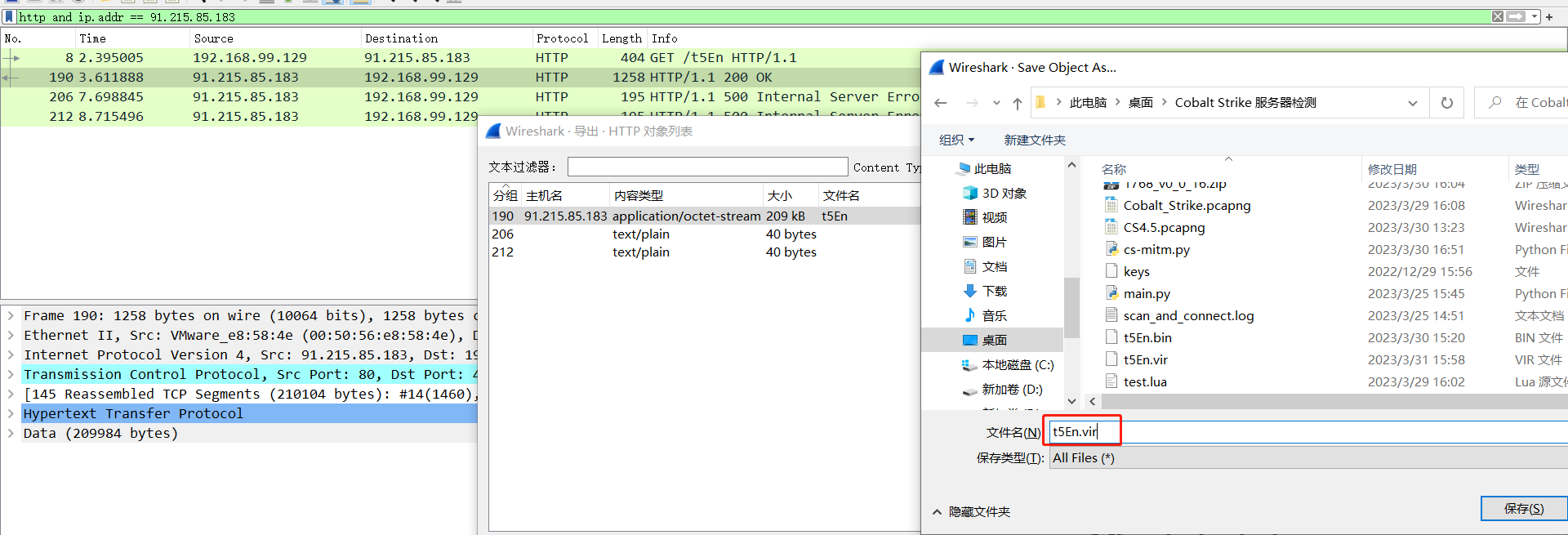Refresh the Cobalt Strike folder listing
This screenshot has width=1568, height=535.
pos(1446,103)
